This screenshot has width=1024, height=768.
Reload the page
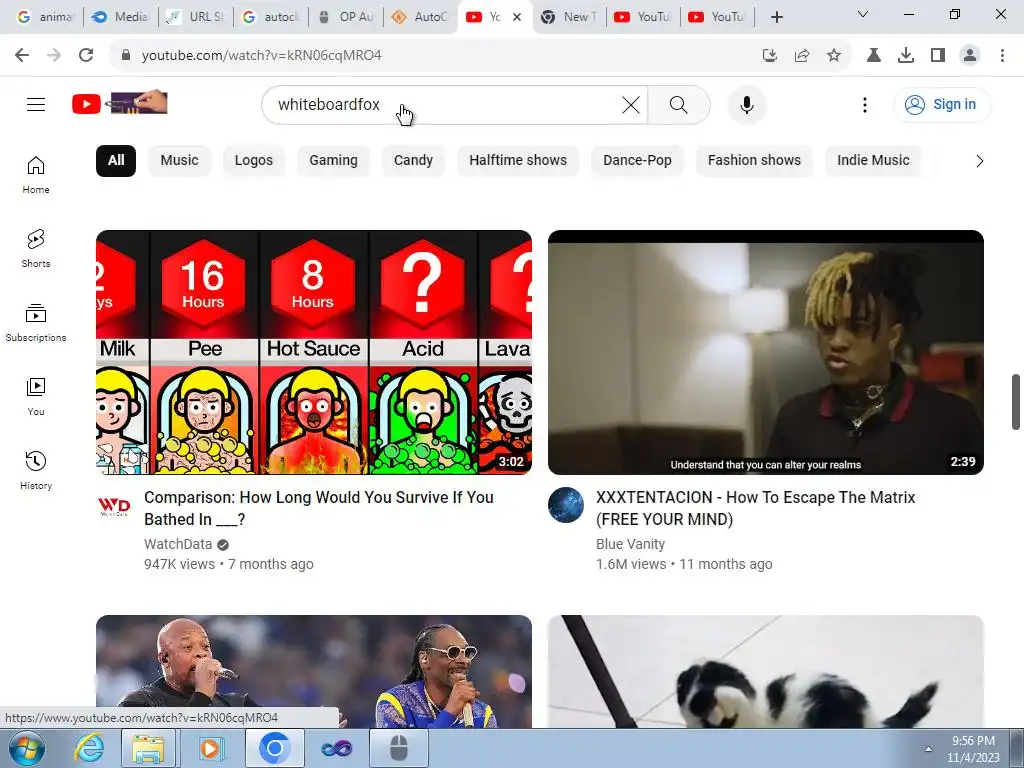86,56
